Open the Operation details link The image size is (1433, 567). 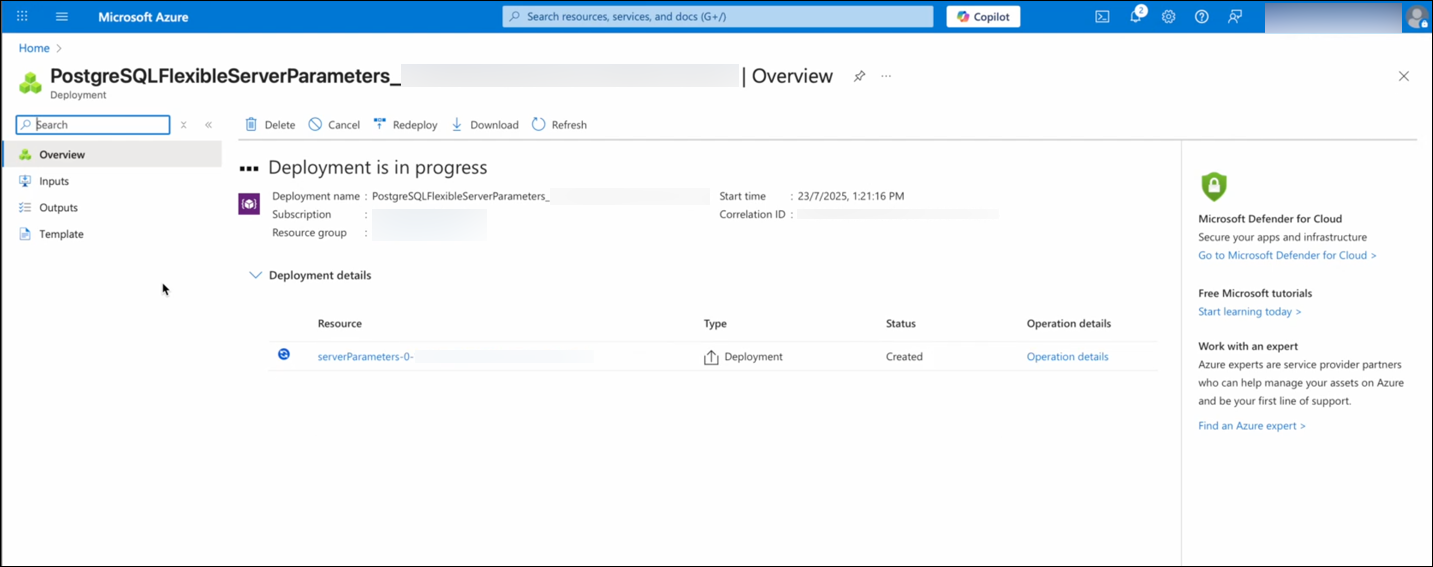pyautogui.click(x=1067, y=357)
